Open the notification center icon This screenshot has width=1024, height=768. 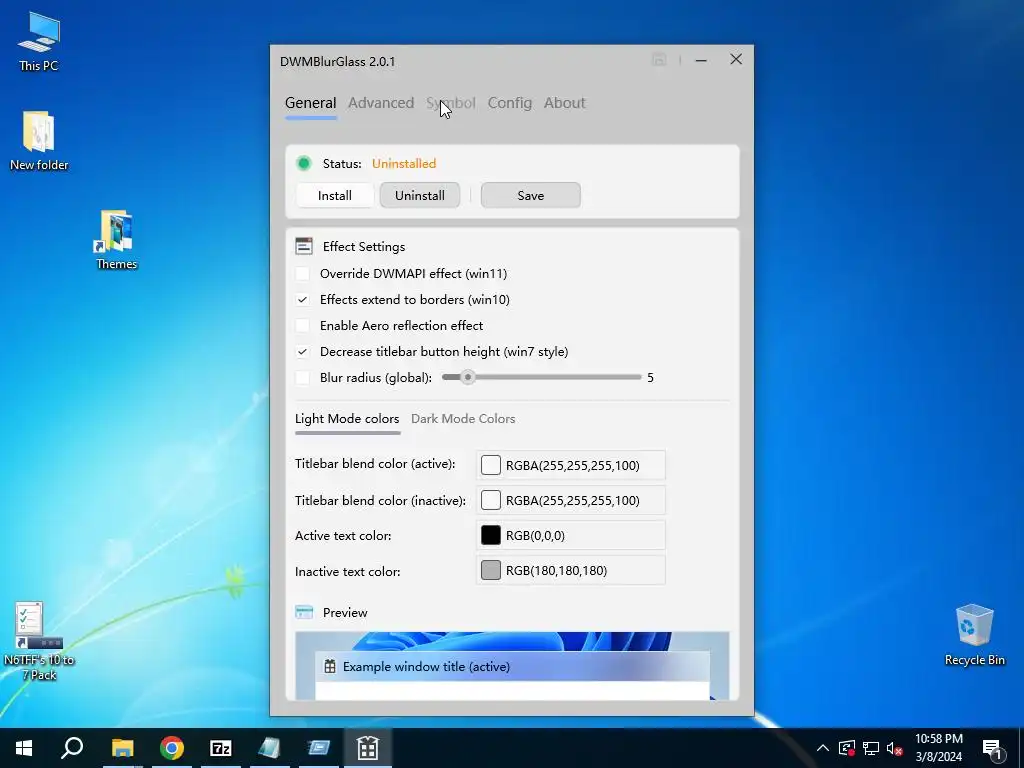[x=992, y=748]
